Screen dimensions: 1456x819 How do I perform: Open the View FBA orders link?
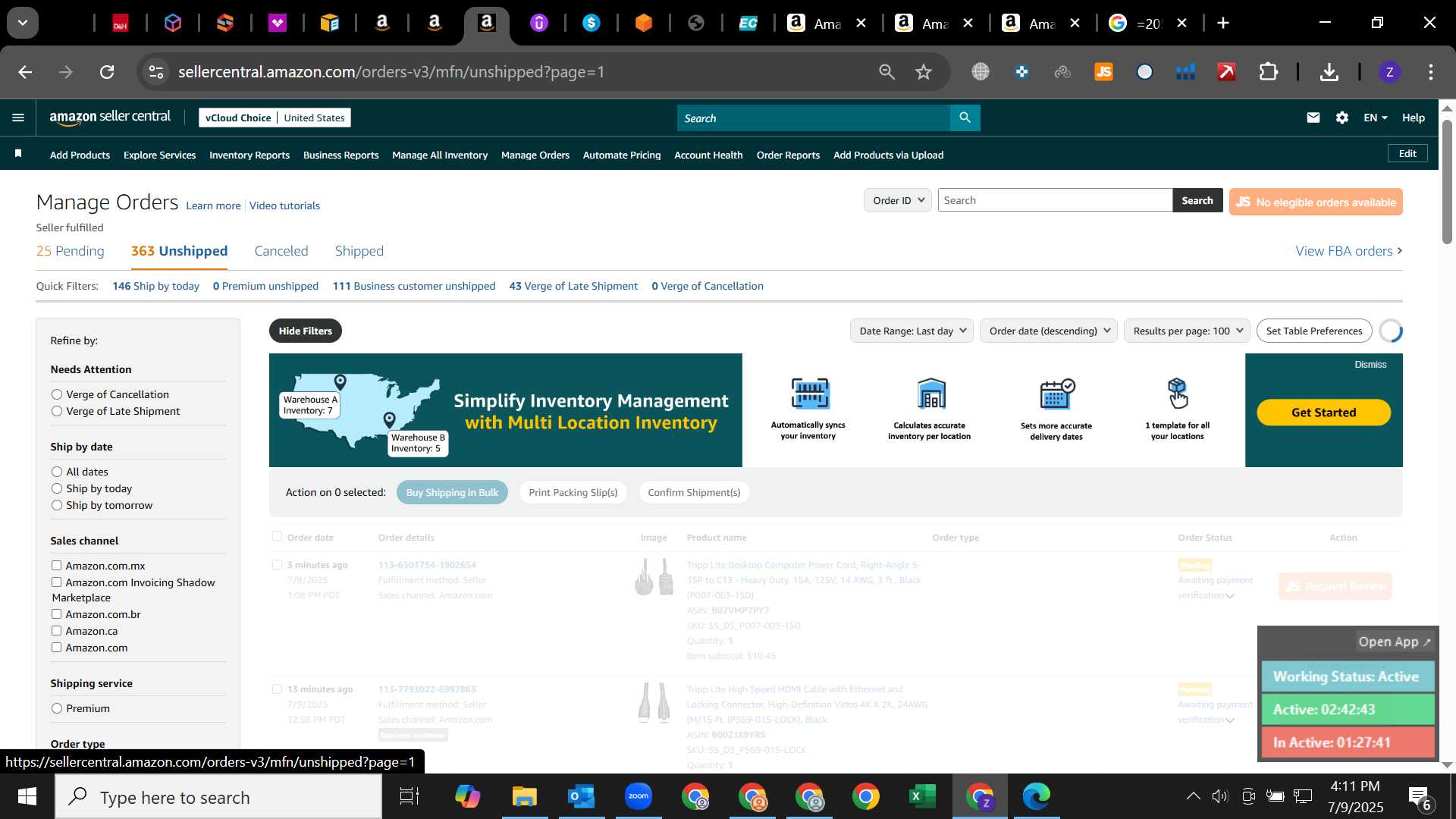[x=1349, y=251]
